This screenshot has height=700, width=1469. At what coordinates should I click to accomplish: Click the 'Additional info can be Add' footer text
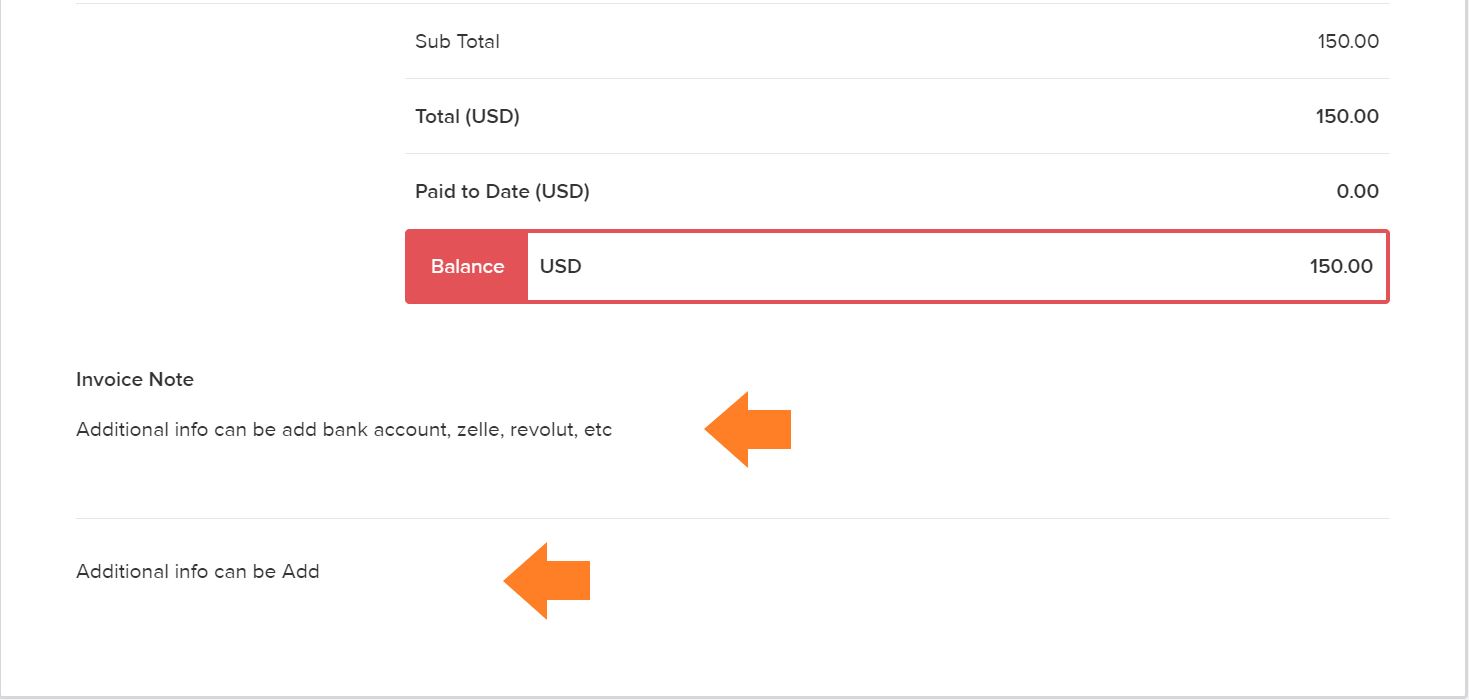coord(198,572)
